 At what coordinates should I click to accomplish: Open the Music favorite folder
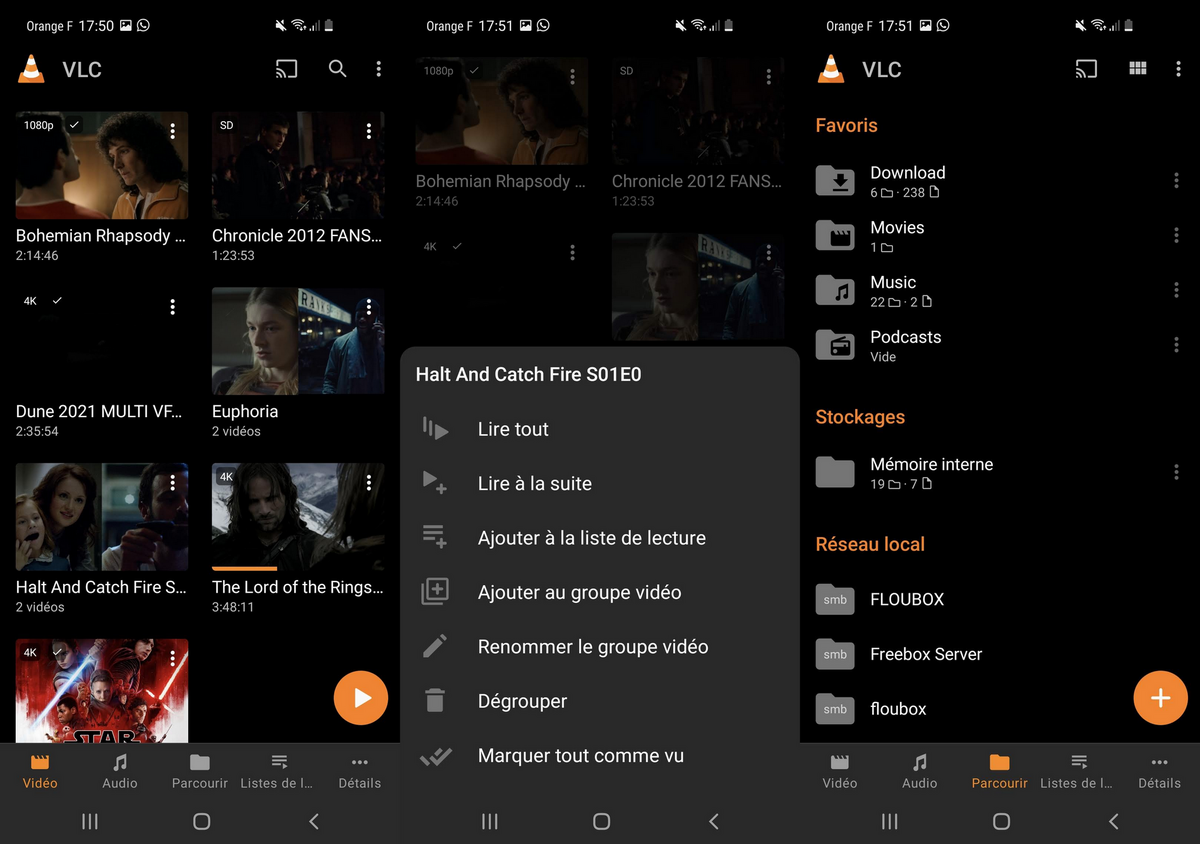point(1000,291)
